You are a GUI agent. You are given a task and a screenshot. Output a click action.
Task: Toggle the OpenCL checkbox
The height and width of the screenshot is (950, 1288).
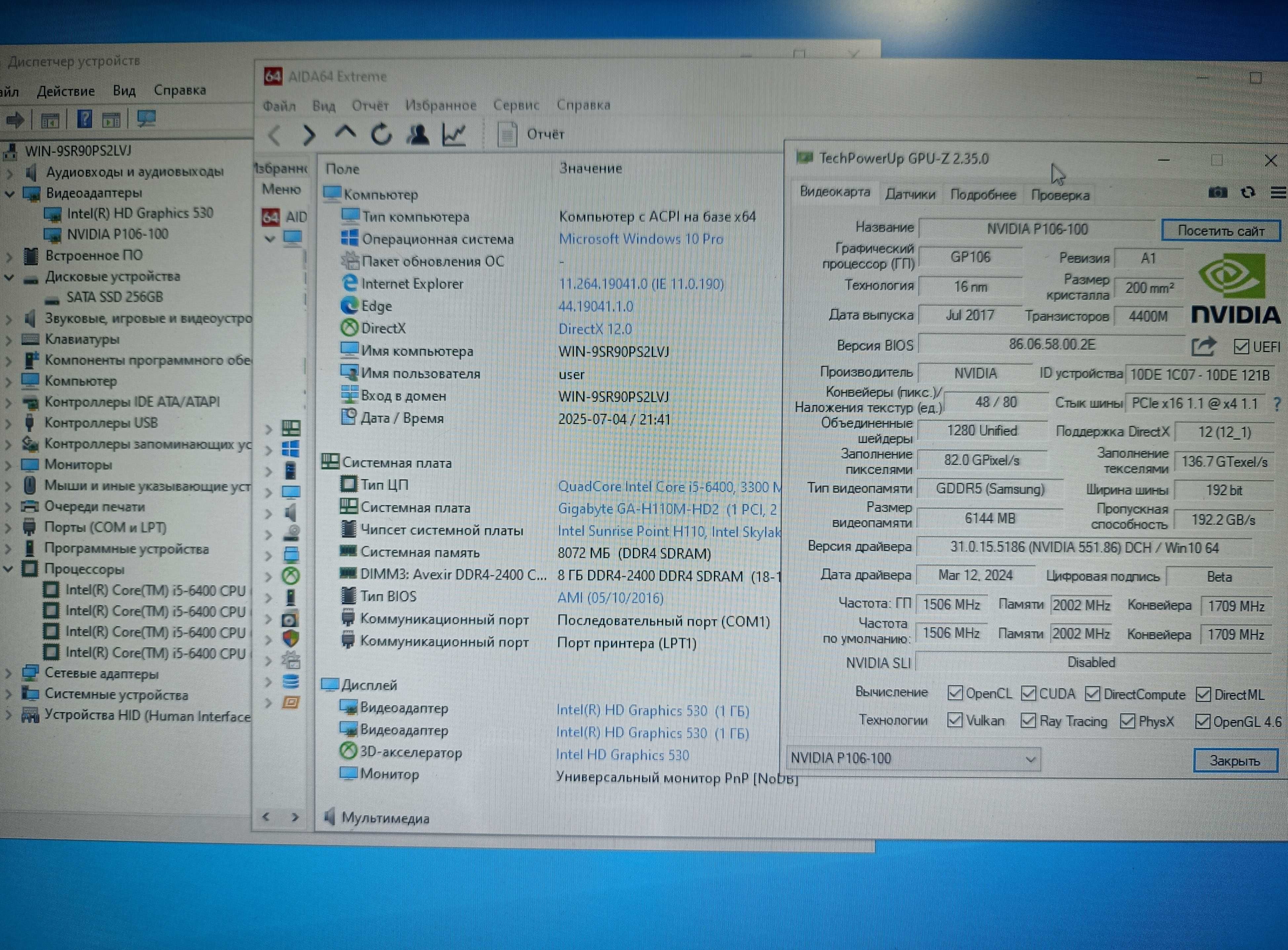pyautogui.click(x=954, y=693)
